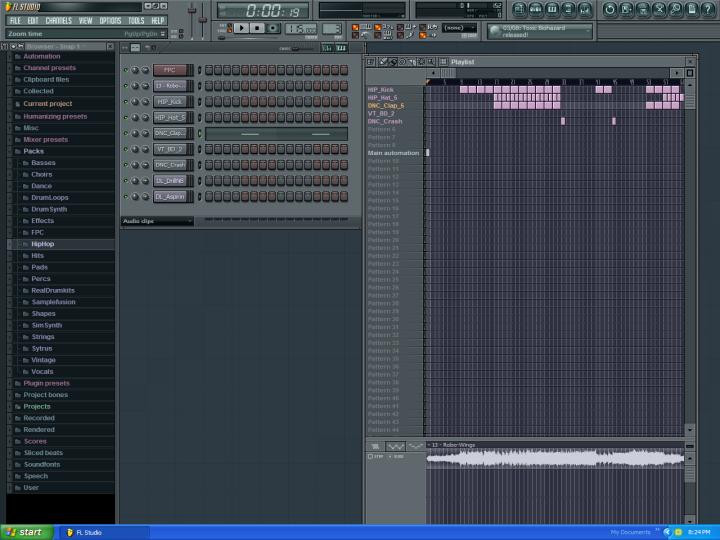
Task: Open the Playlist window shortcut icon
Action: [x=519, y=9]
